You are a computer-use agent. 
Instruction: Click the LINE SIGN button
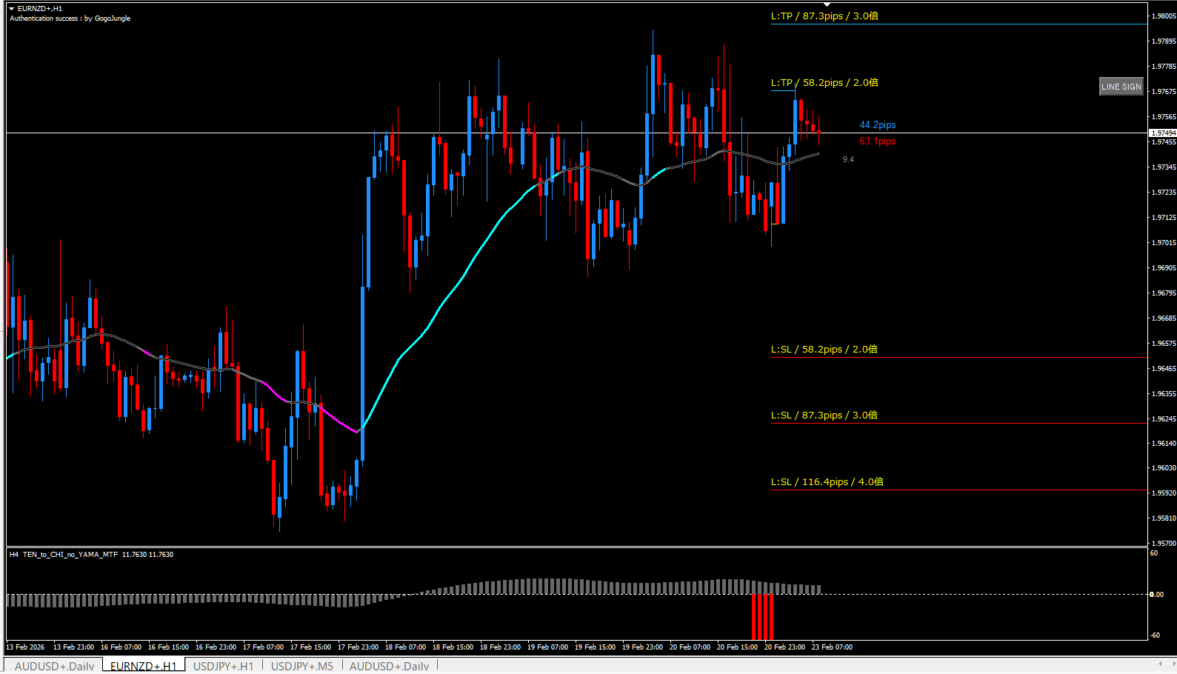1120,87
